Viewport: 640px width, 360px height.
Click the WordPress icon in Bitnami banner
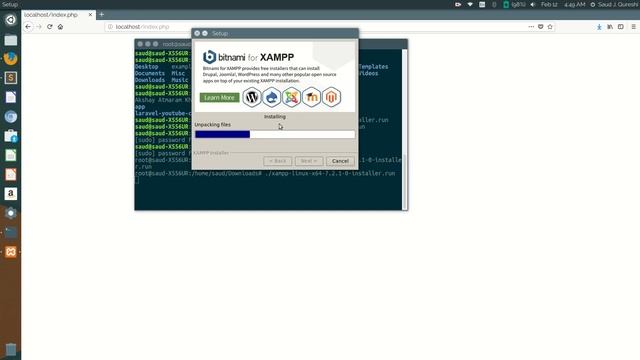(252, 97)
